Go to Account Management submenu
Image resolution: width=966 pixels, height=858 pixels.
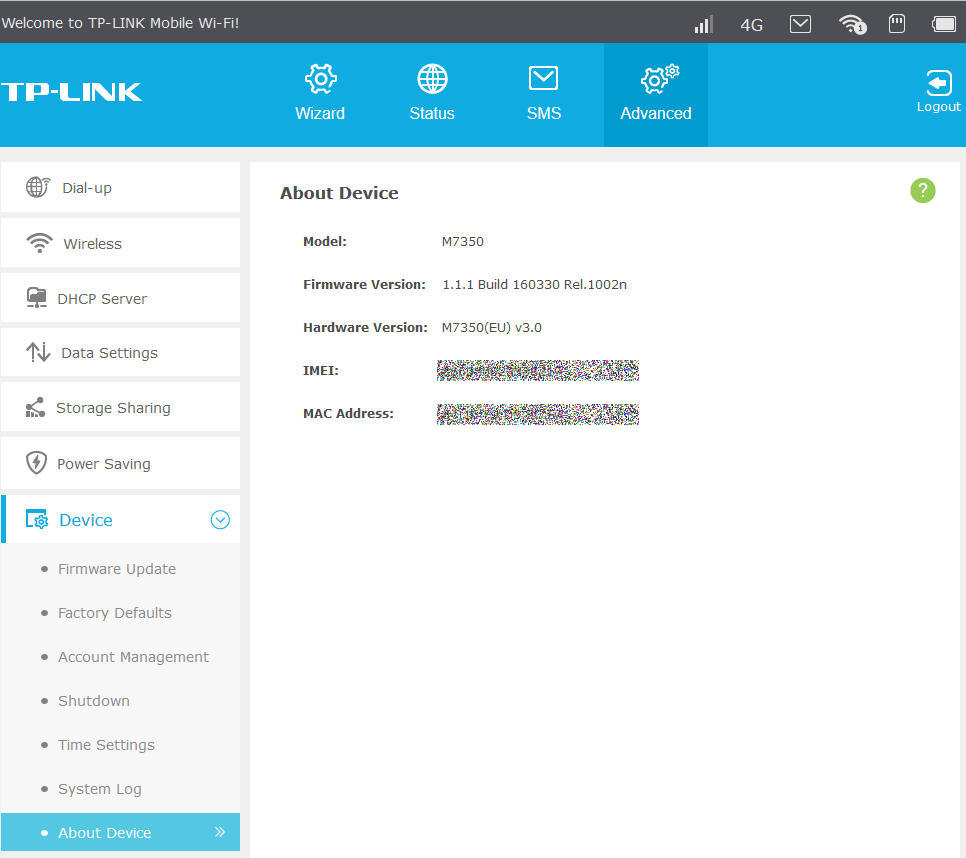tap(133, 657)
